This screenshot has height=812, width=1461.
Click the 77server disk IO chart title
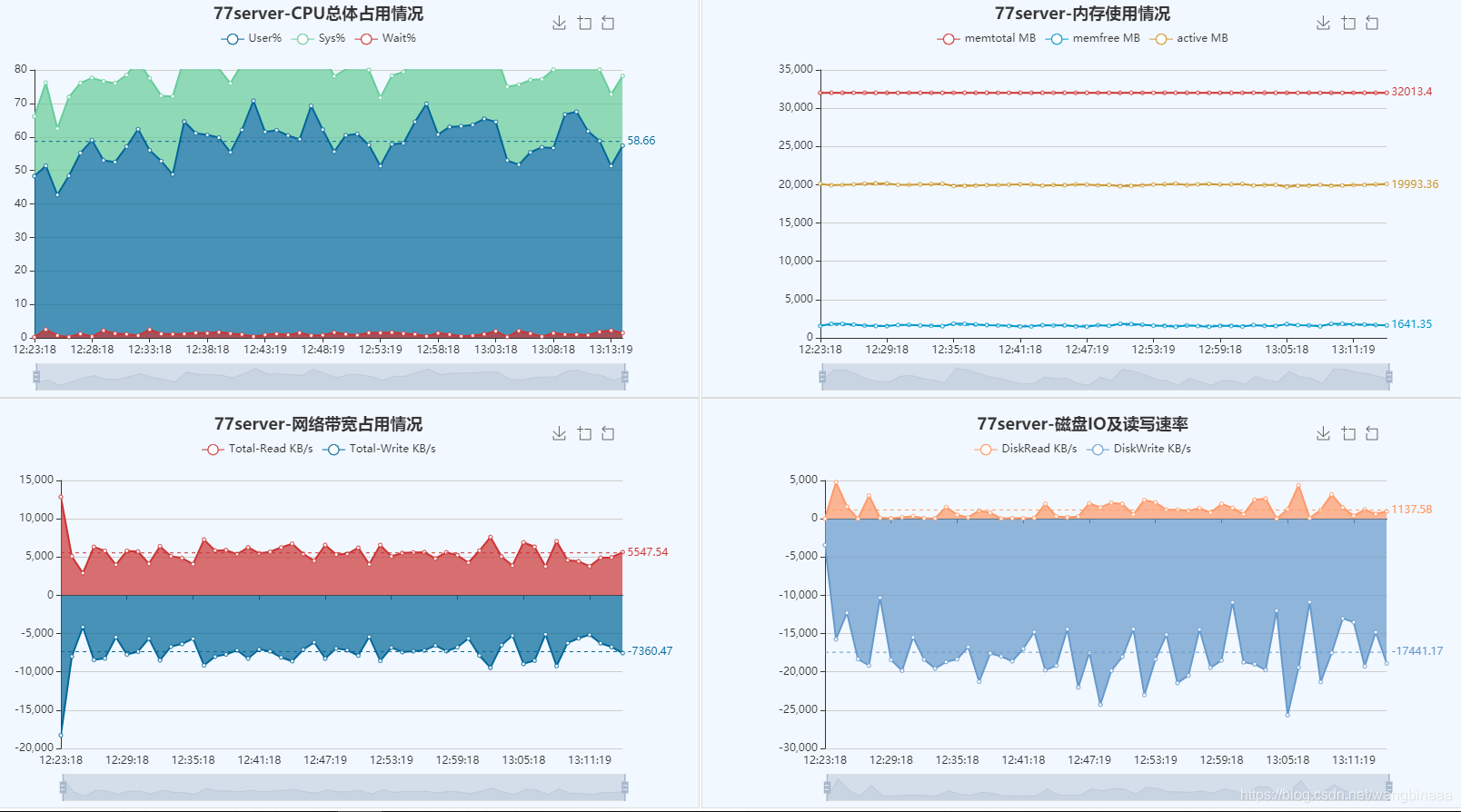point(1082,424)
